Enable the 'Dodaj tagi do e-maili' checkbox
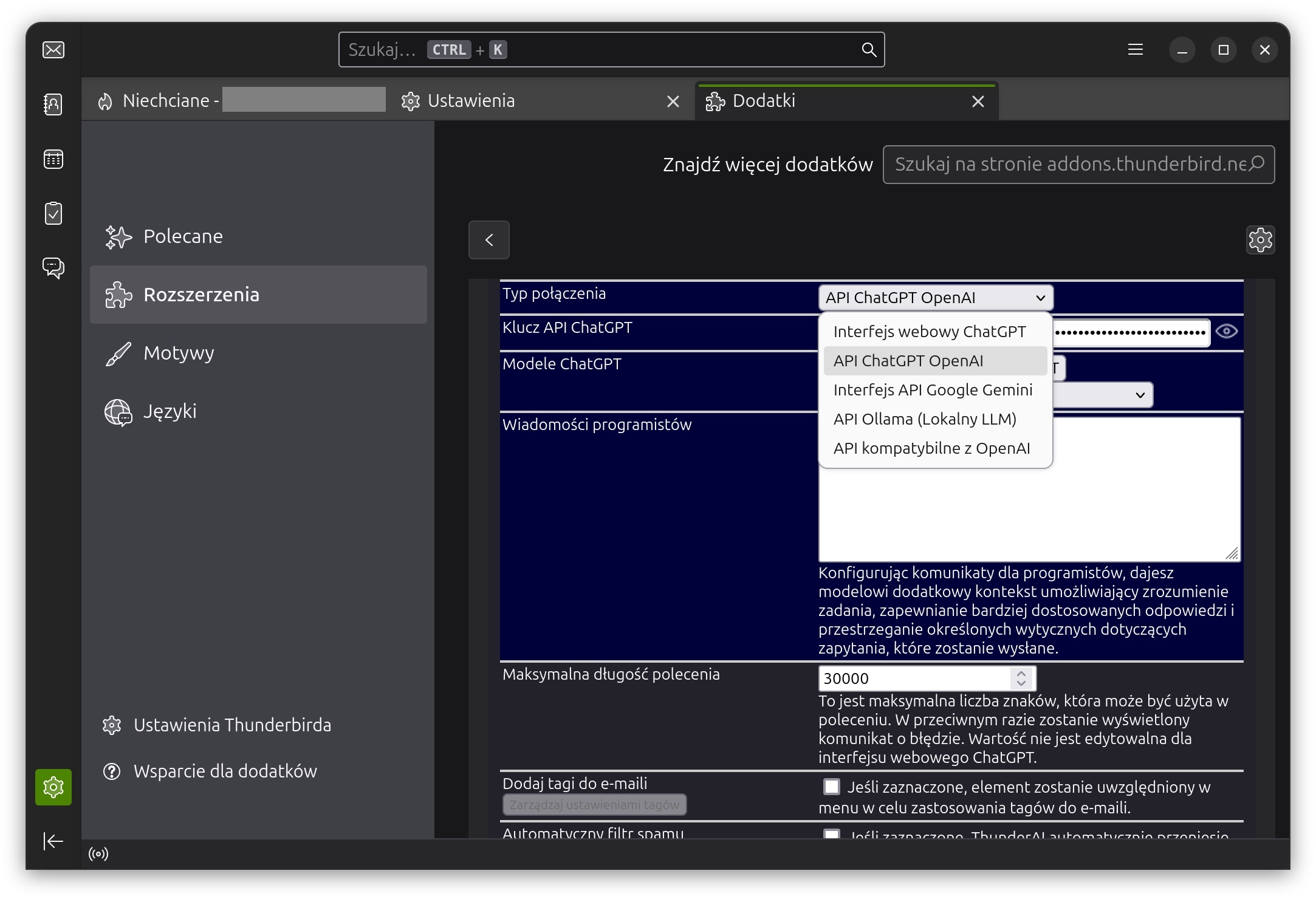The image size is (1316, 899). [x=831, y=787]
